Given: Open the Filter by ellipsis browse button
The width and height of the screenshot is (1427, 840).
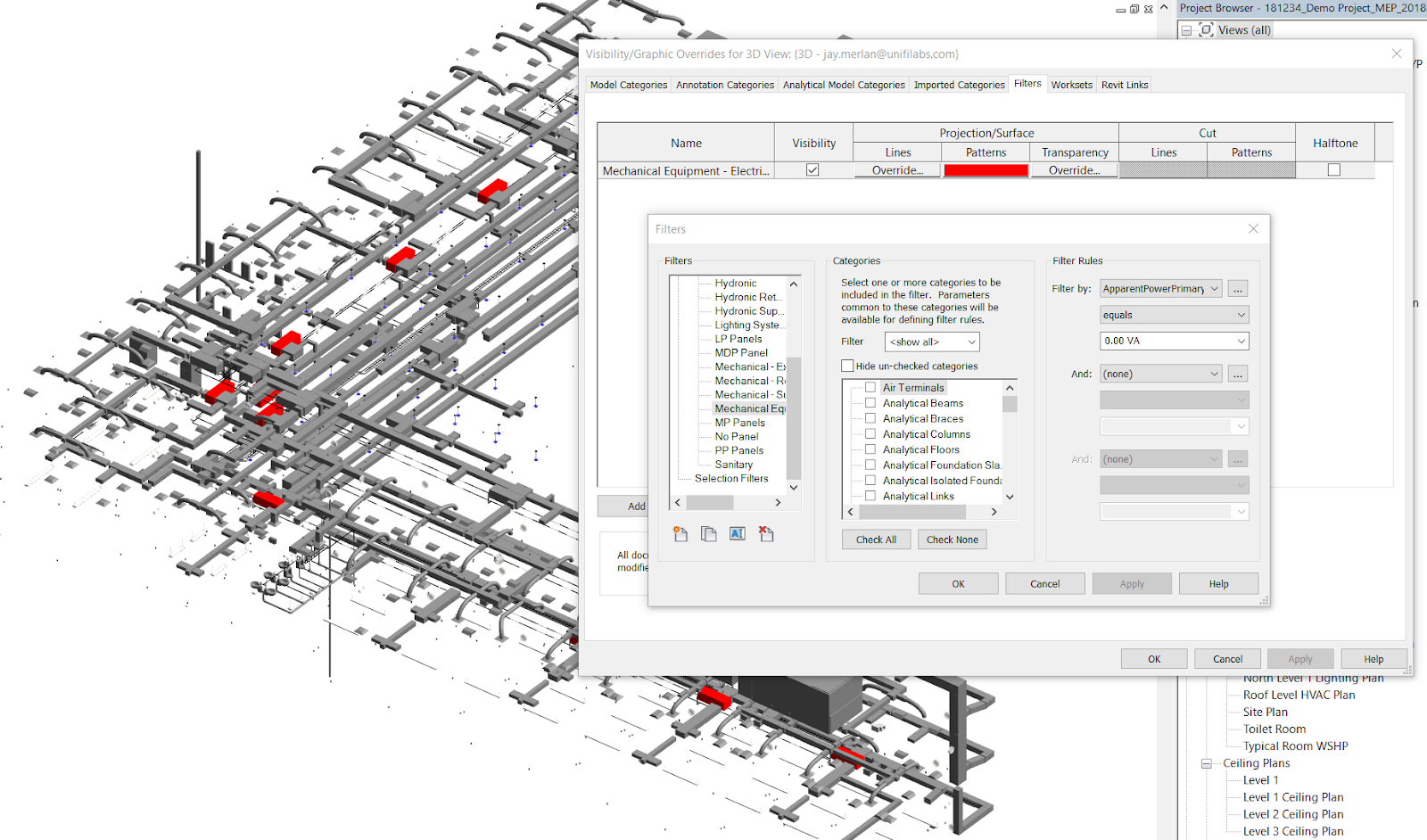Looking at the screenshot, I should [1238, 289].
